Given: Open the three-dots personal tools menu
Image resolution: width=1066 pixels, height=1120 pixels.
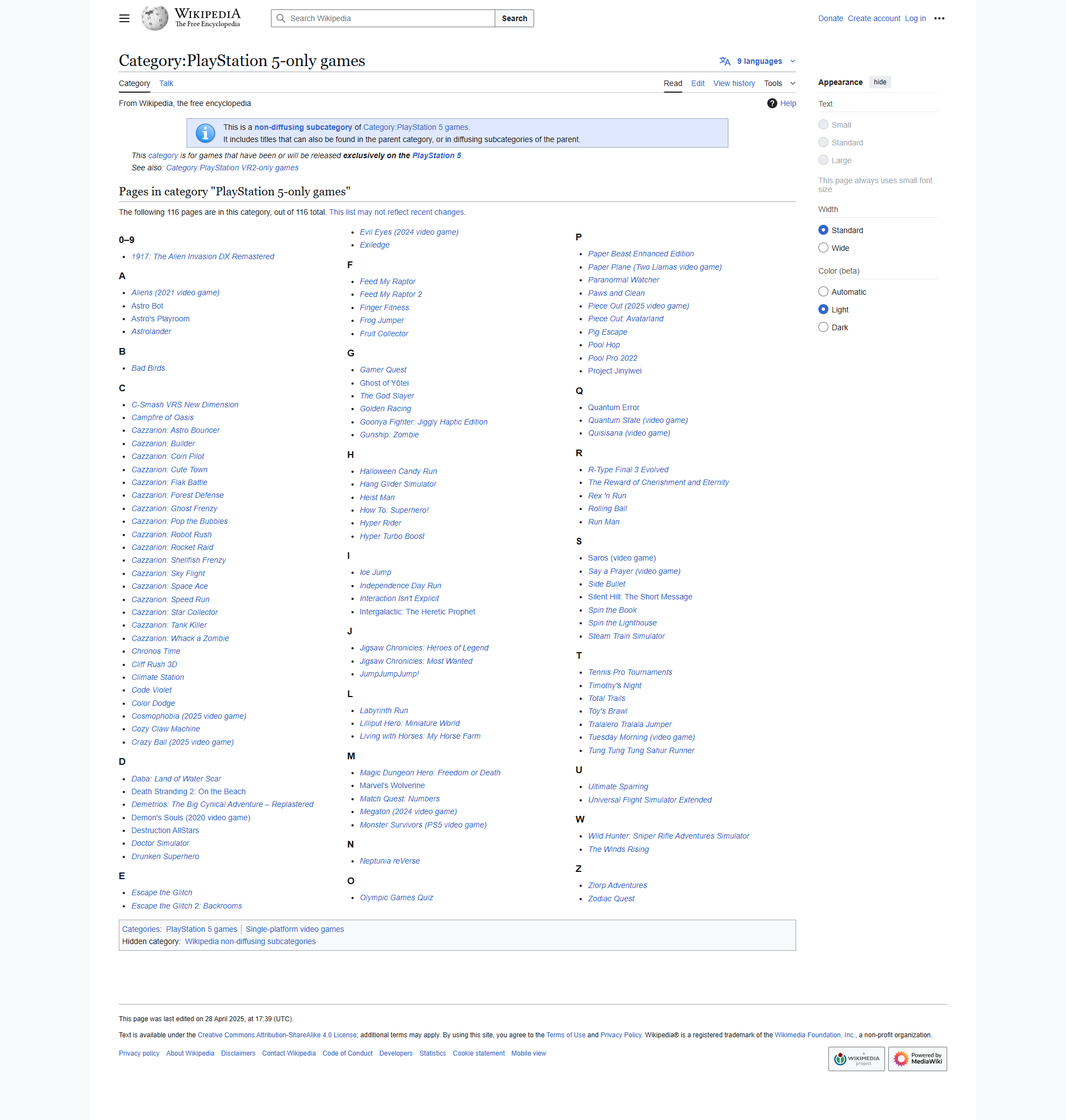Looking at the screenshot, I should coord(939,18).
